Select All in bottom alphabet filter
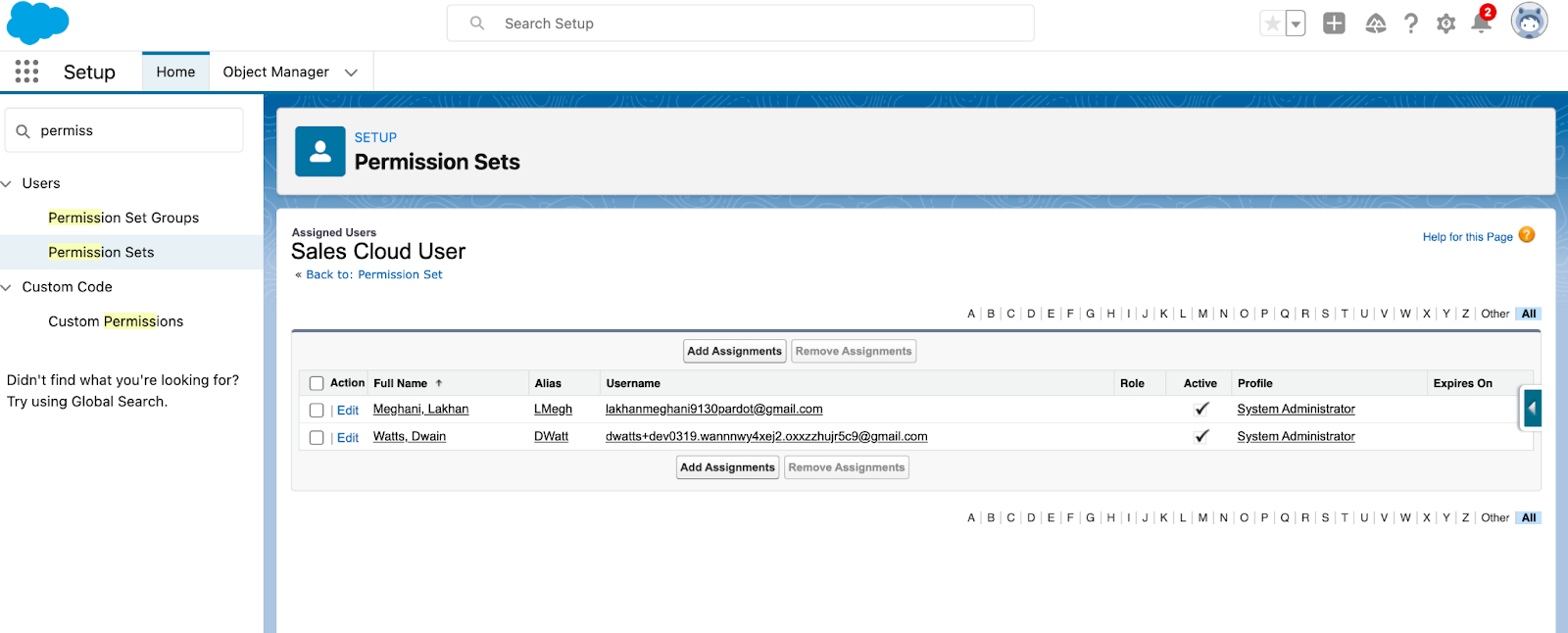 (x=1529, y=517)
